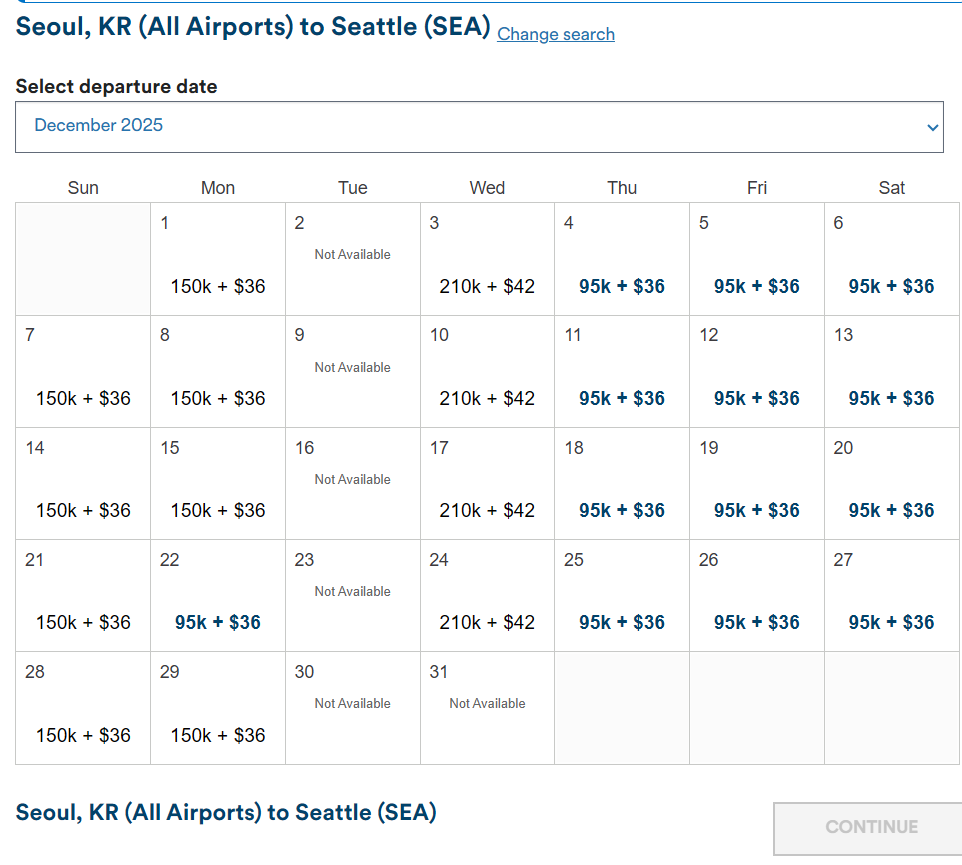962x865 pixels.
Task: Select December 29 at 150k + $36
Action: click(x=218, y=708)
